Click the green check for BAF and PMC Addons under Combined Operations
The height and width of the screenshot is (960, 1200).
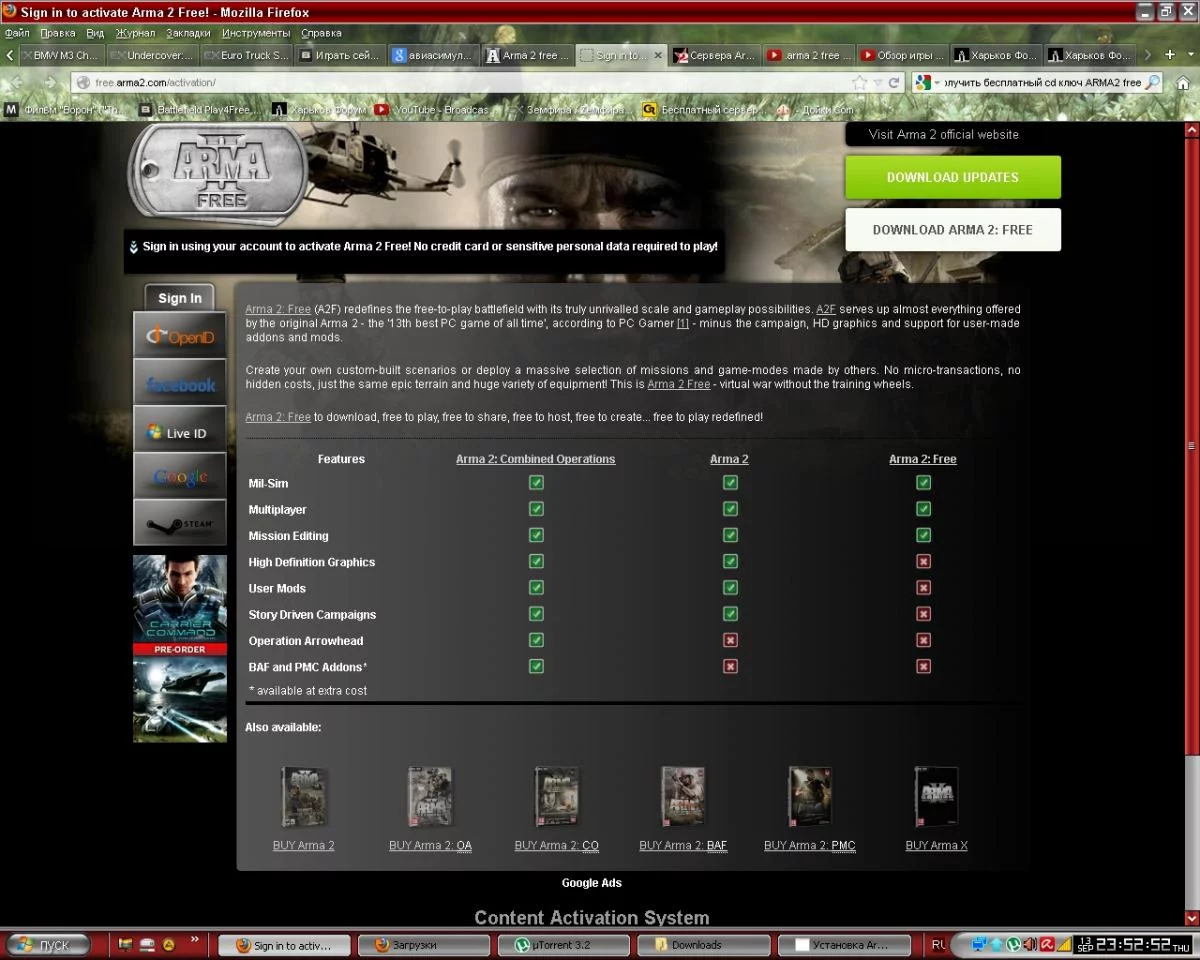tap(536, 666)
